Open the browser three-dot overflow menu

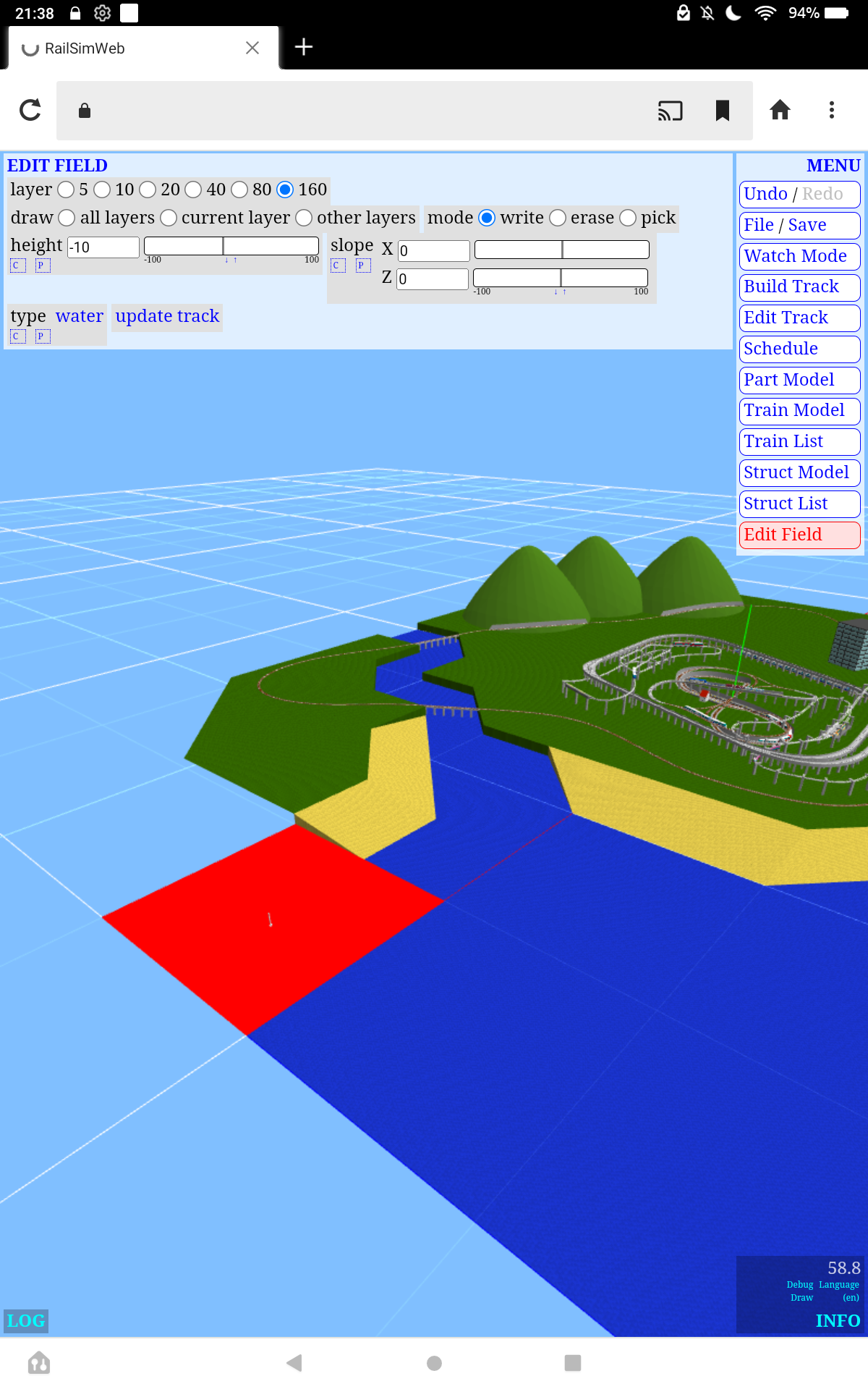832,110
